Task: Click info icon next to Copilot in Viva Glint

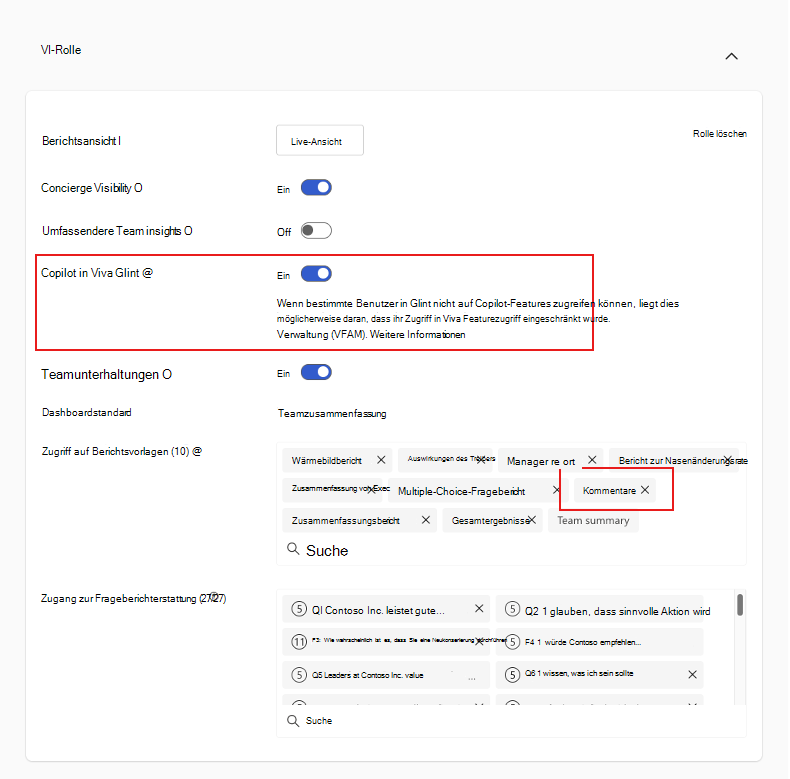Action: 147,273
